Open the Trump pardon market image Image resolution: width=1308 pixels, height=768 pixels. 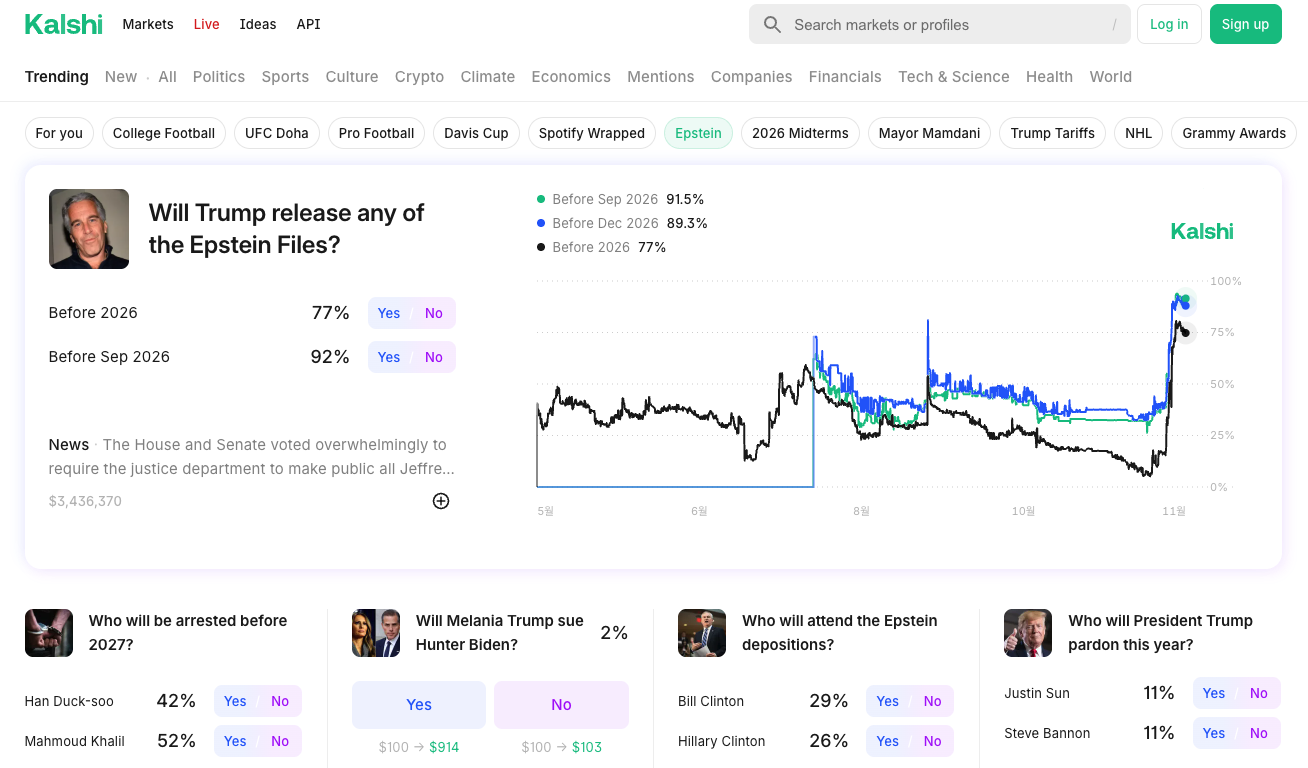click(1028, 633)
